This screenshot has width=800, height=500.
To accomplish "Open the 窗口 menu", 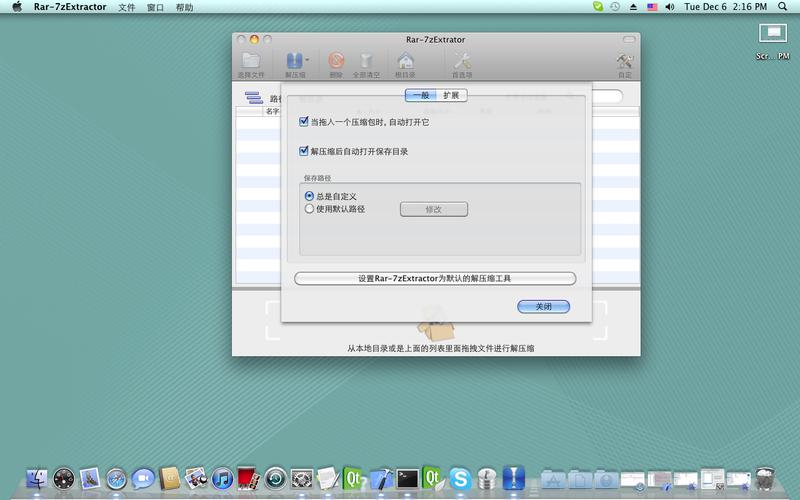I will (x=155, y=7).
